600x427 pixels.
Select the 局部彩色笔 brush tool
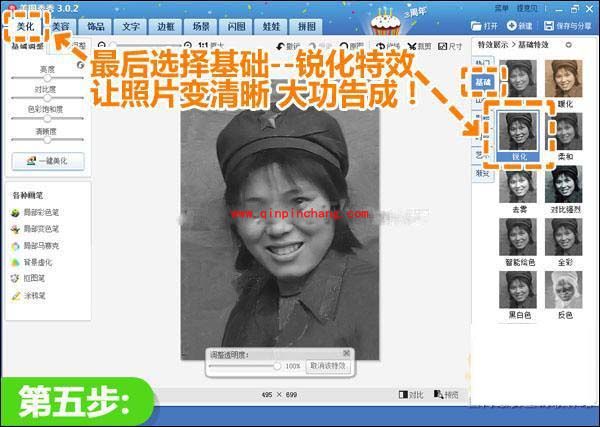tap(36, 212)
